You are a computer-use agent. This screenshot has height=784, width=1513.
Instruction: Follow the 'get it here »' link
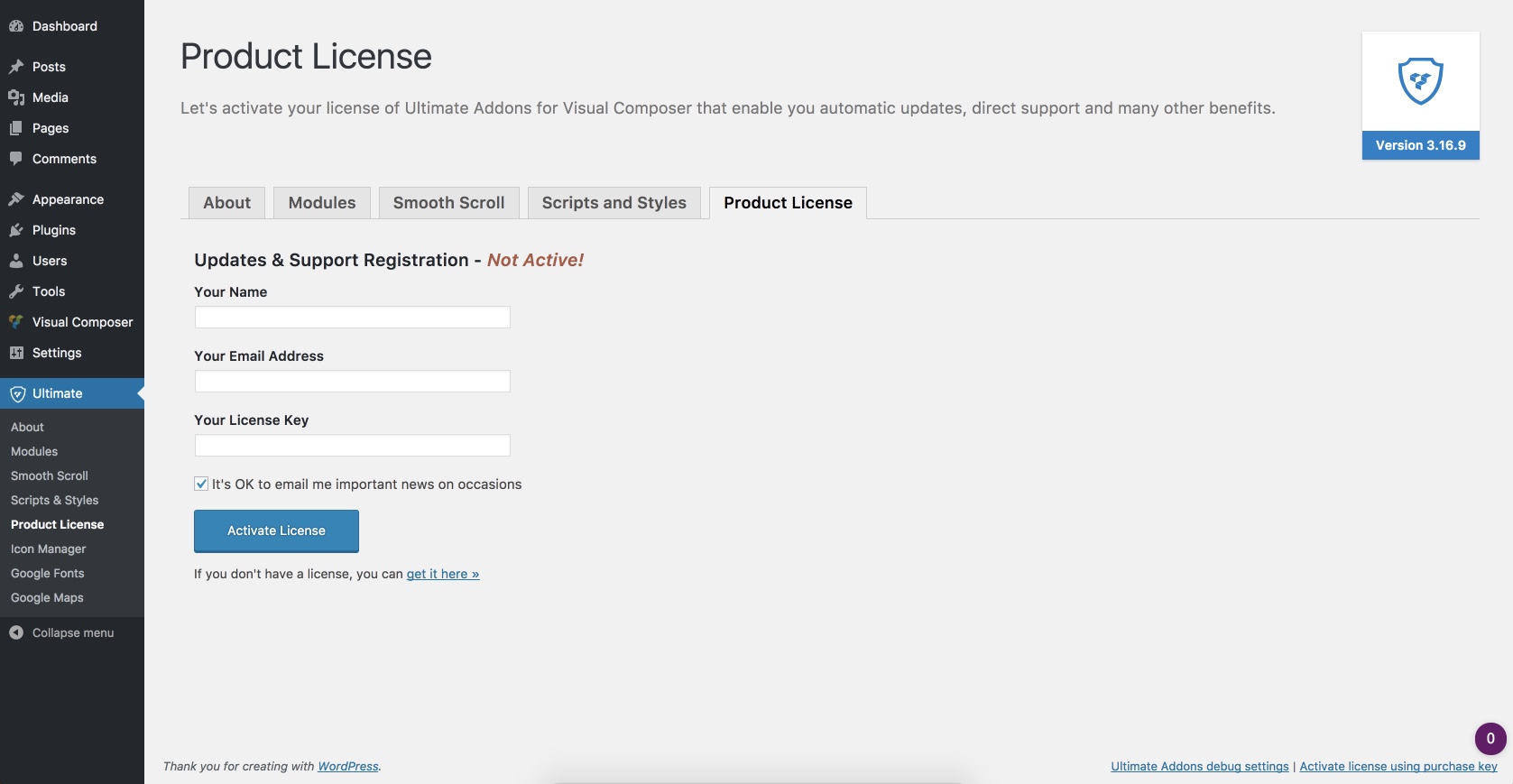pyautogui.click(x=443, y=574)
